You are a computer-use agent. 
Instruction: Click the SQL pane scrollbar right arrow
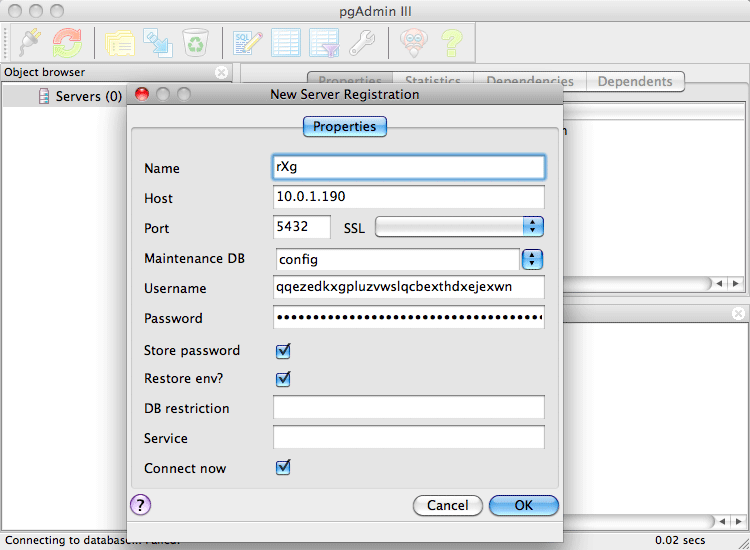[x=739, y=521]
